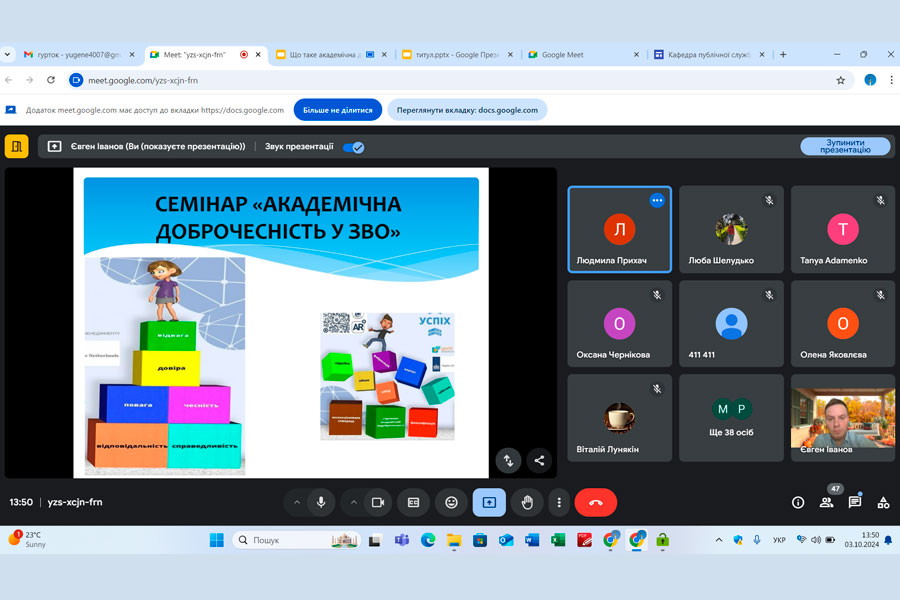The image size is (900, 600).
Task: Show hidden system tray icons chevron
Action: click(719, 540)
